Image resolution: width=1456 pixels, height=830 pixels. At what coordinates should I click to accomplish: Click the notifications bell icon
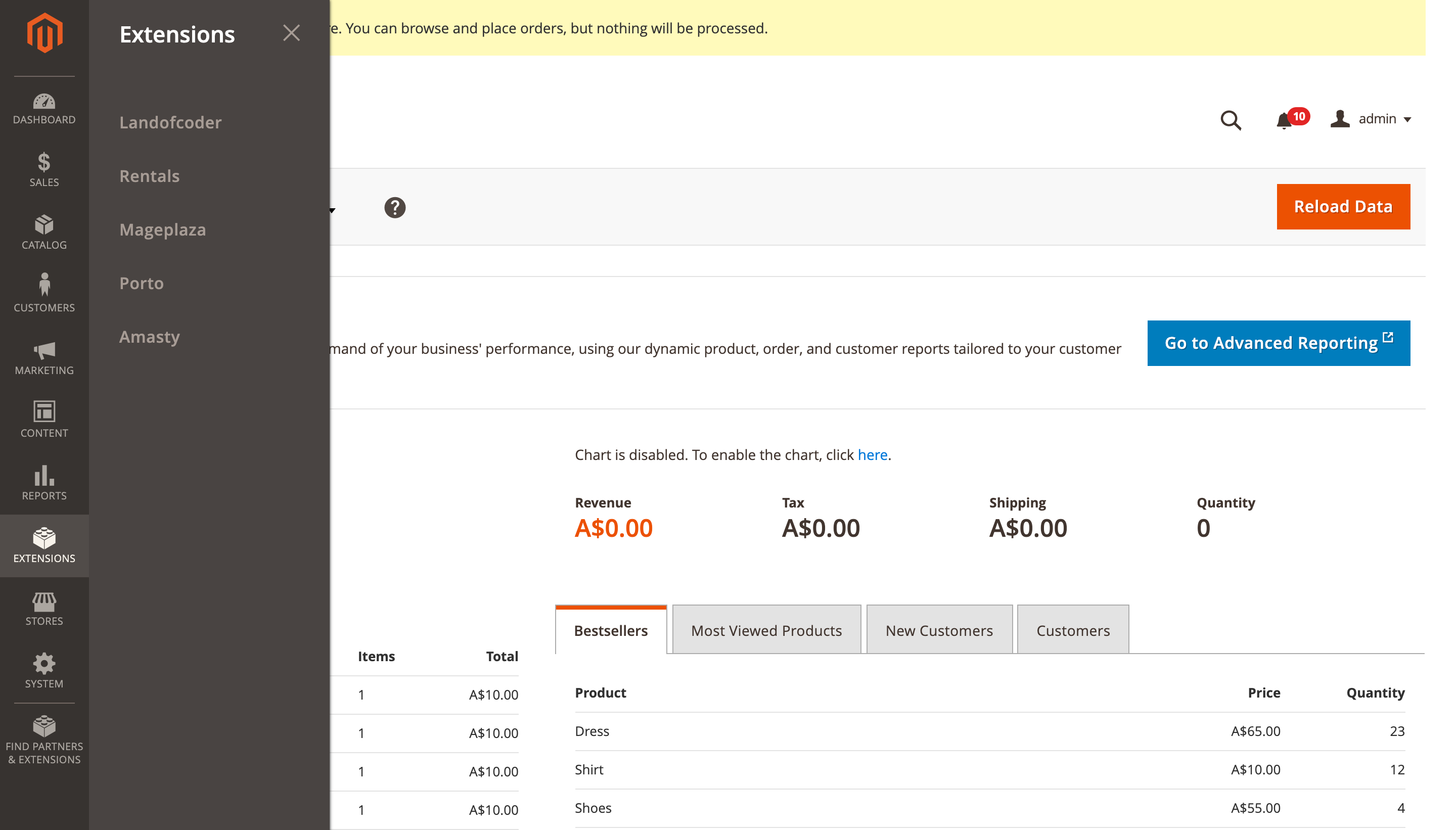pos(1284,120)
